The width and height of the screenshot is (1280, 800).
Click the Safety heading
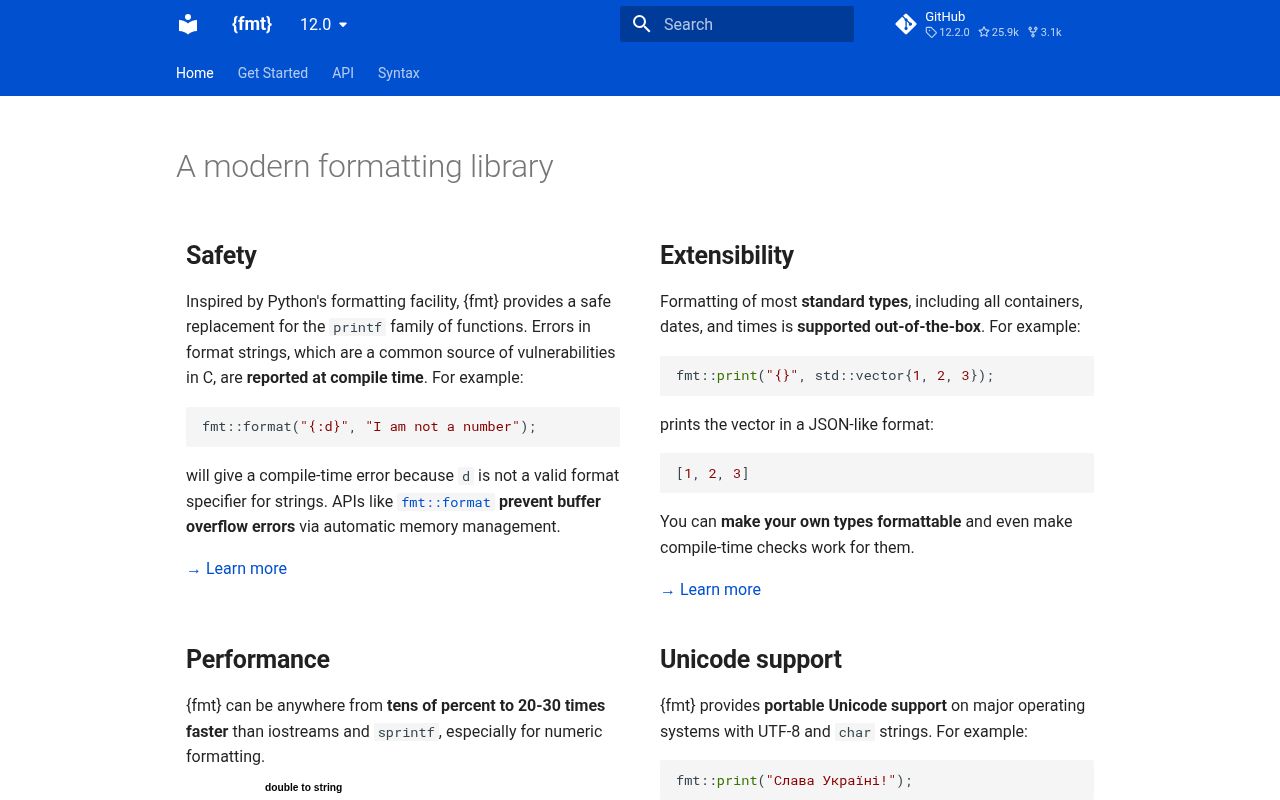pos(221,255)
